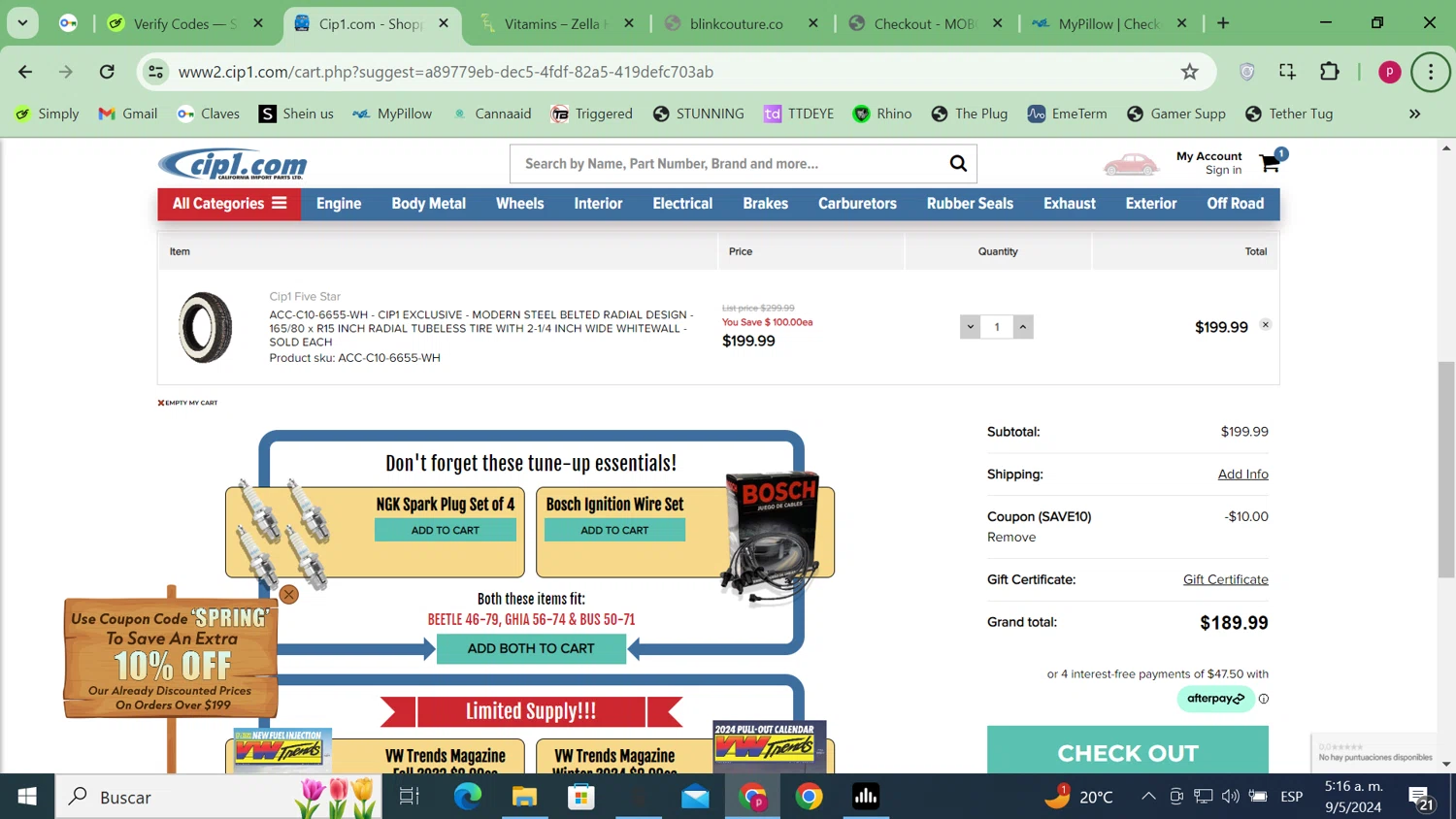Switch to the MyPillow Checkout tab

coord(1110,23)
